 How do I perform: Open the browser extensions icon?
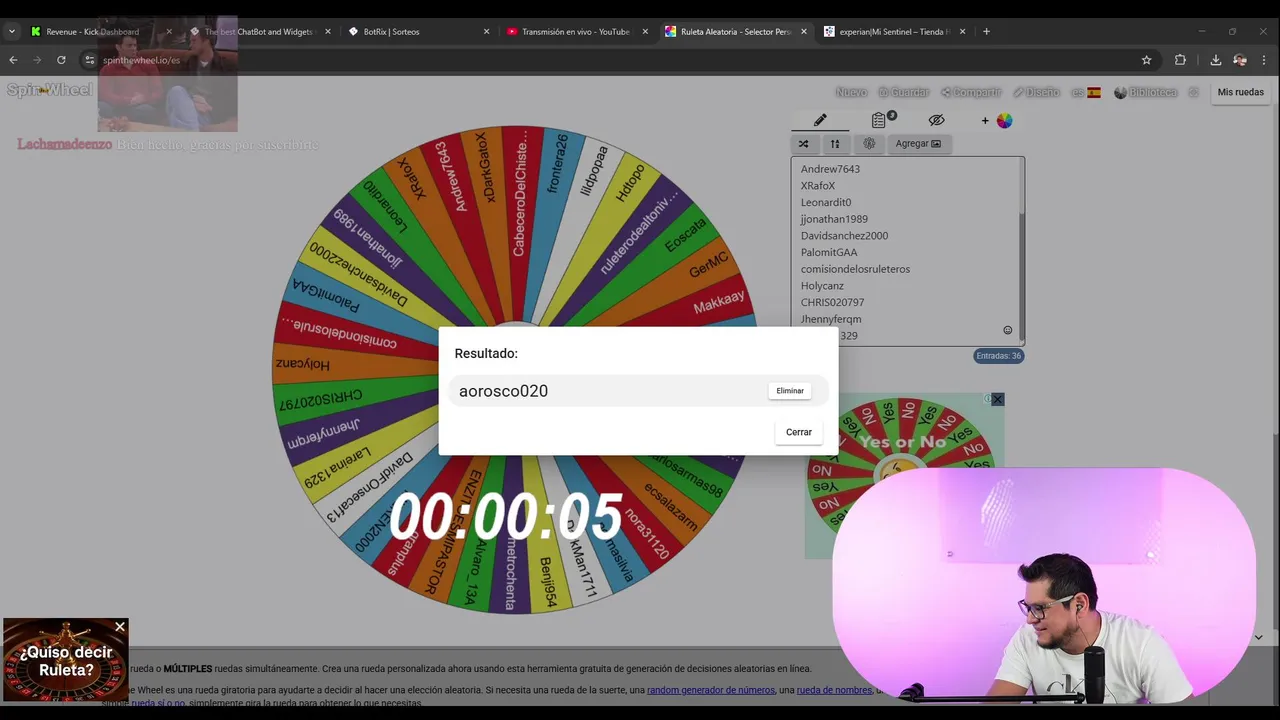pyautogui.click(x=1180, y=60)
